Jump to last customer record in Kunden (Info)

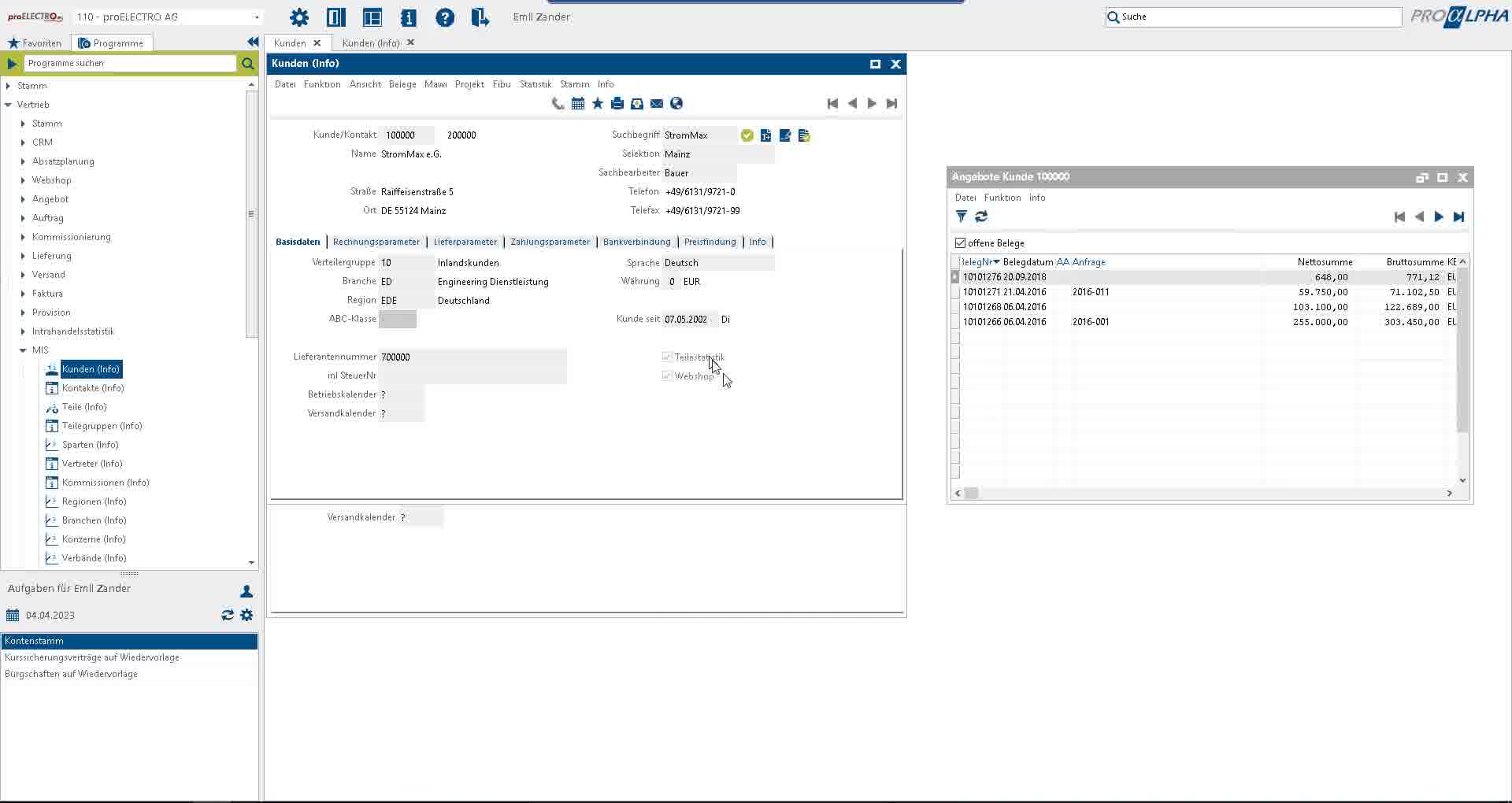891,103
